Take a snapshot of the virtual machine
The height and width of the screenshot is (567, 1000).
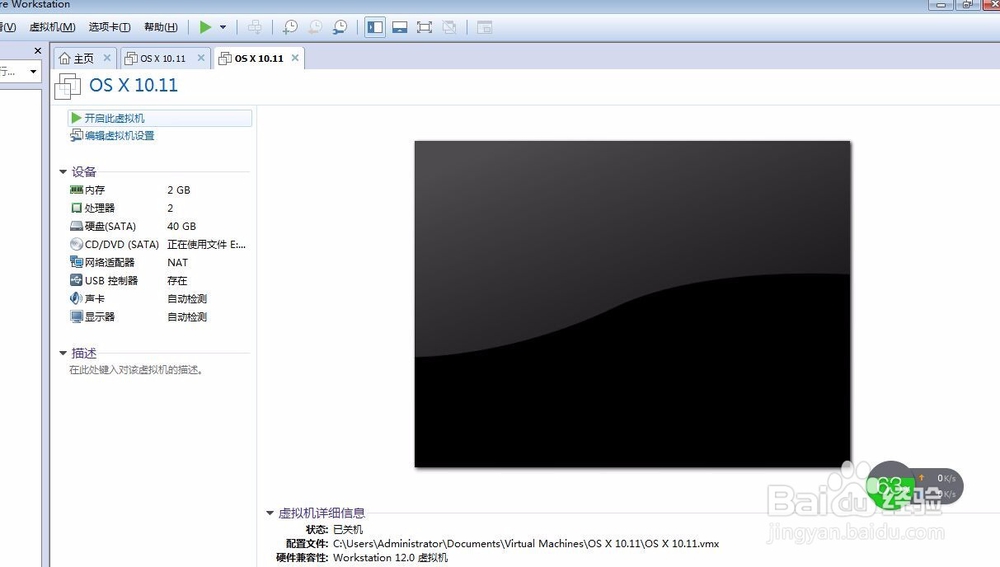point(290,27)
